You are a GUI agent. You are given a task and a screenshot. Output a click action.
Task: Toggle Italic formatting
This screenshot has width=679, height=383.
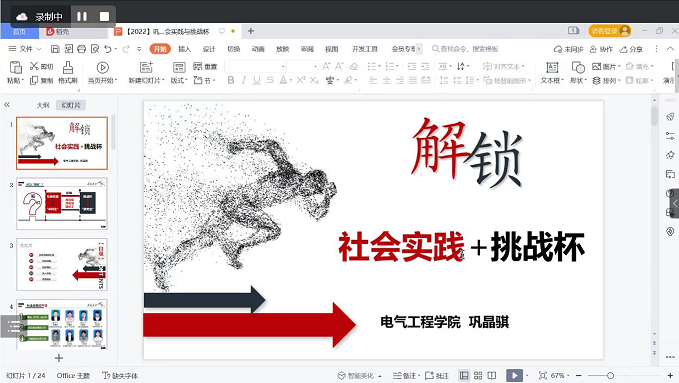click(244, 80)
